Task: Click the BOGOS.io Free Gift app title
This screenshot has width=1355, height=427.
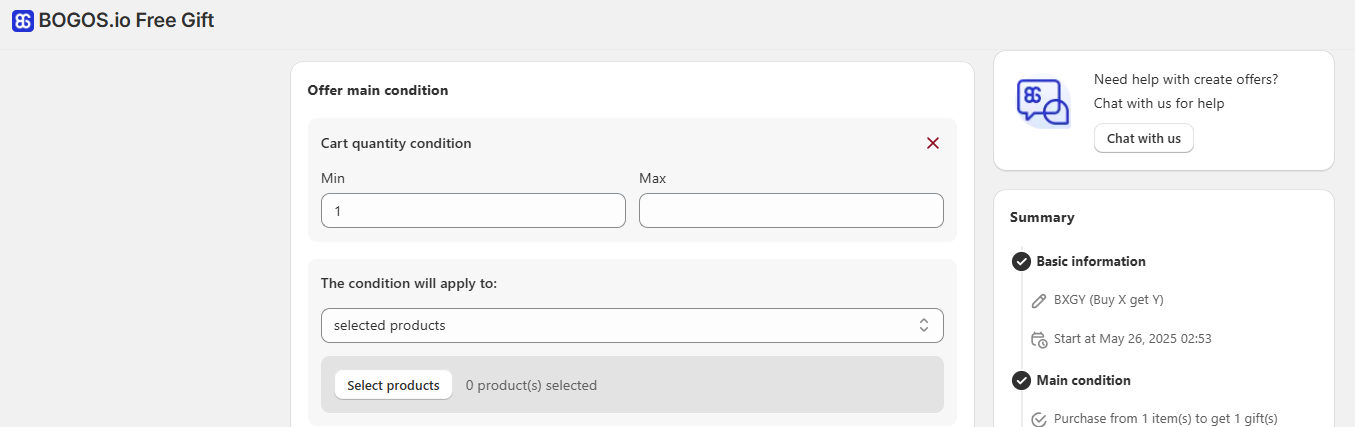Action: 126,20
